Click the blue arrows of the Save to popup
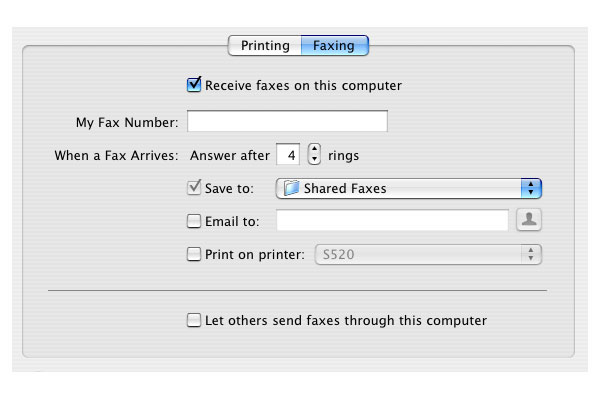This screenshot has height=400, width=600. coord(531,188)
